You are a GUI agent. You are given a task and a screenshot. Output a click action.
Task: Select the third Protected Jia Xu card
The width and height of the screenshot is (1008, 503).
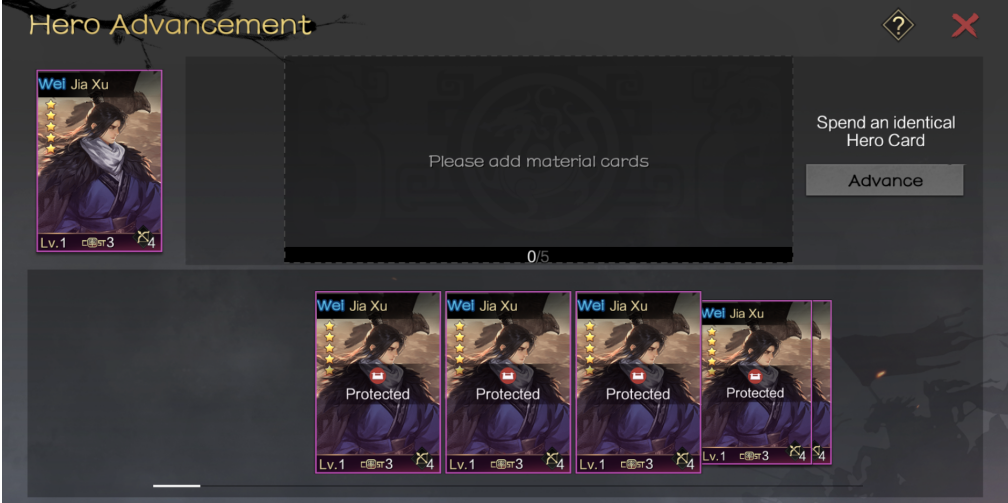[638, 383]
